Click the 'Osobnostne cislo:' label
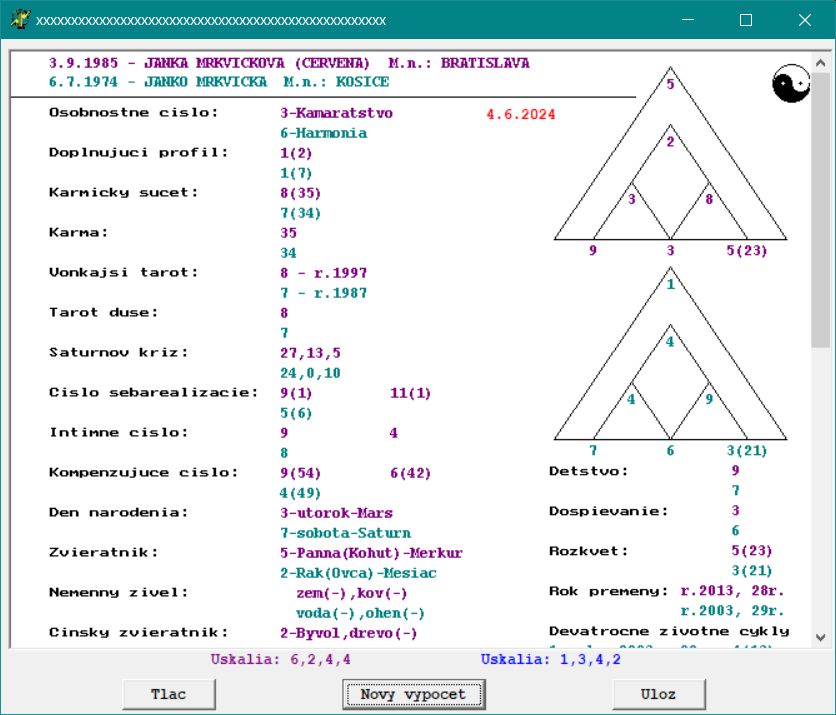The width and height of the screenshot is (836, 715). (x=134, y=113)
